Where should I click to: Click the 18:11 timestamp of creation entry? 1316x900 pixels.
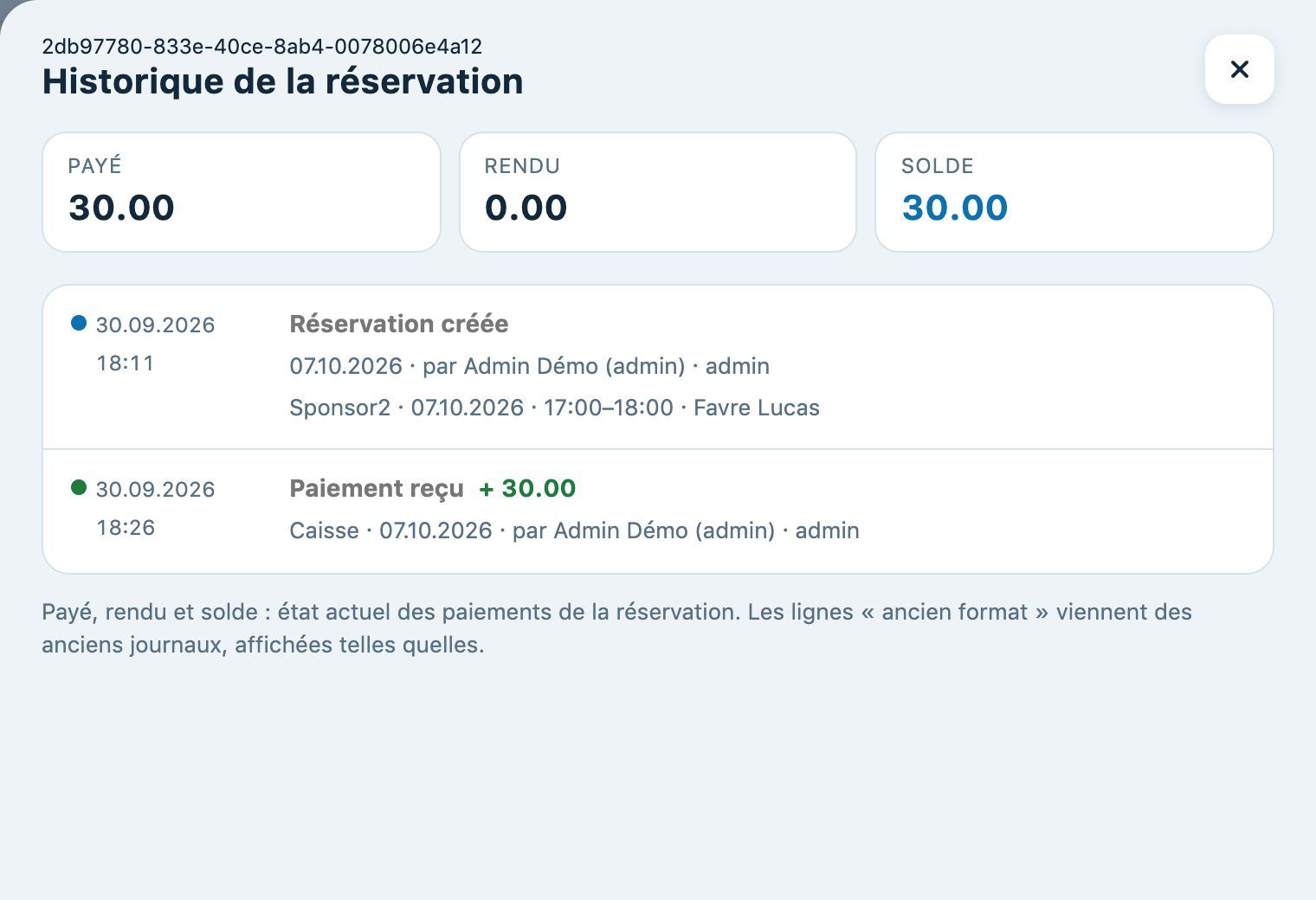pos(126,363)
